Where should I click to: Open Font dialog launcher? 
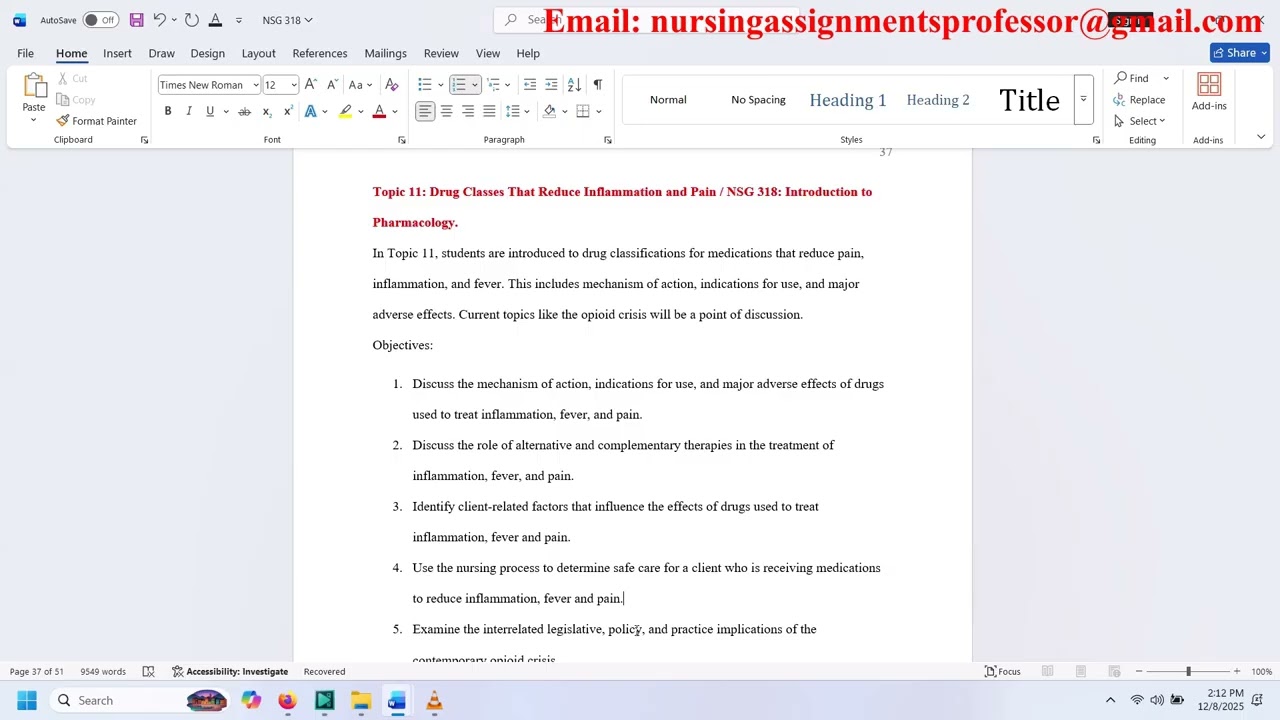[402, 140]
